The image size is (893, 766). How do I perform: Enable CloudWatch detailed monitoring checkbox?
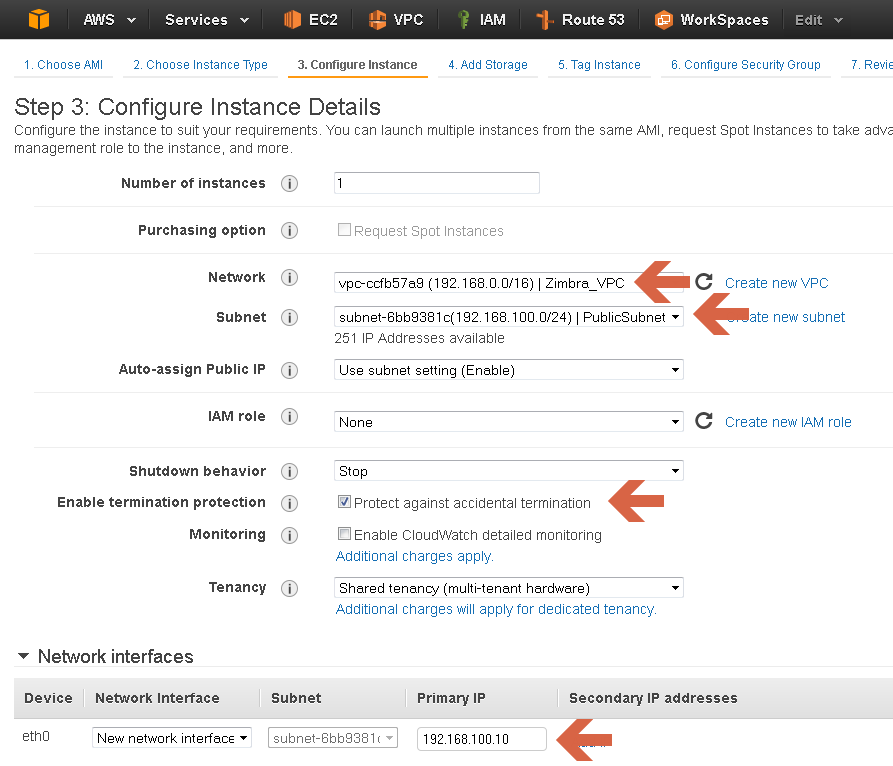(344, 534)
